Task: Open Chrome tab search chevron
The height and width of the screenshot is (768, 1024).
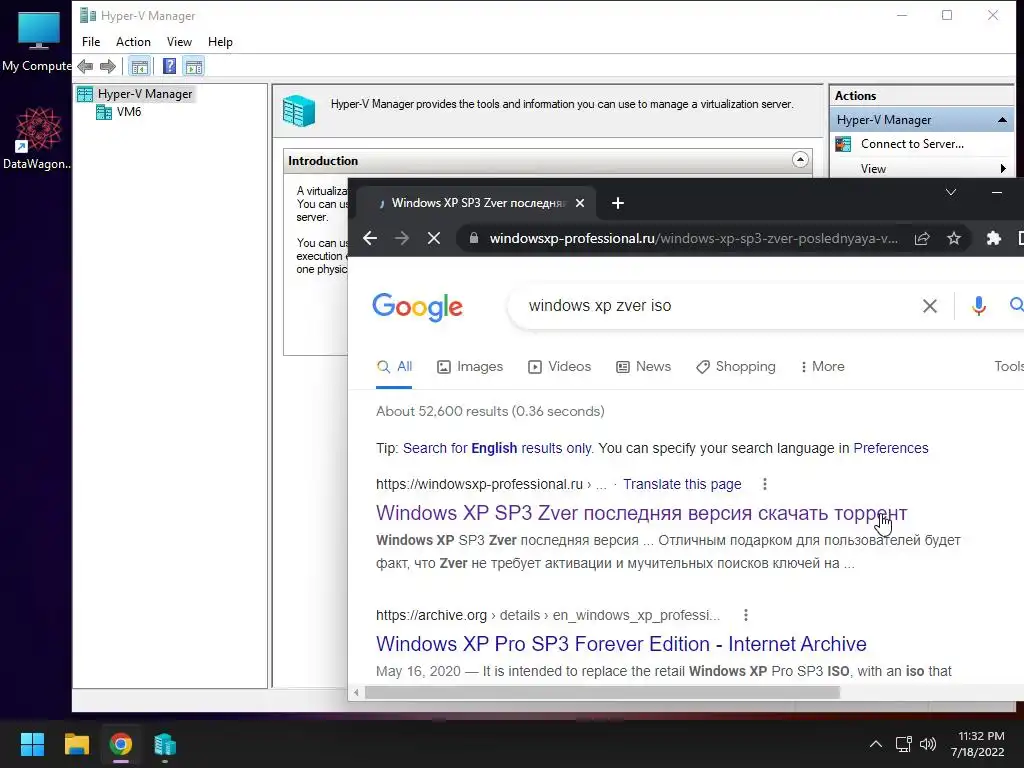Action: [951, 193]
